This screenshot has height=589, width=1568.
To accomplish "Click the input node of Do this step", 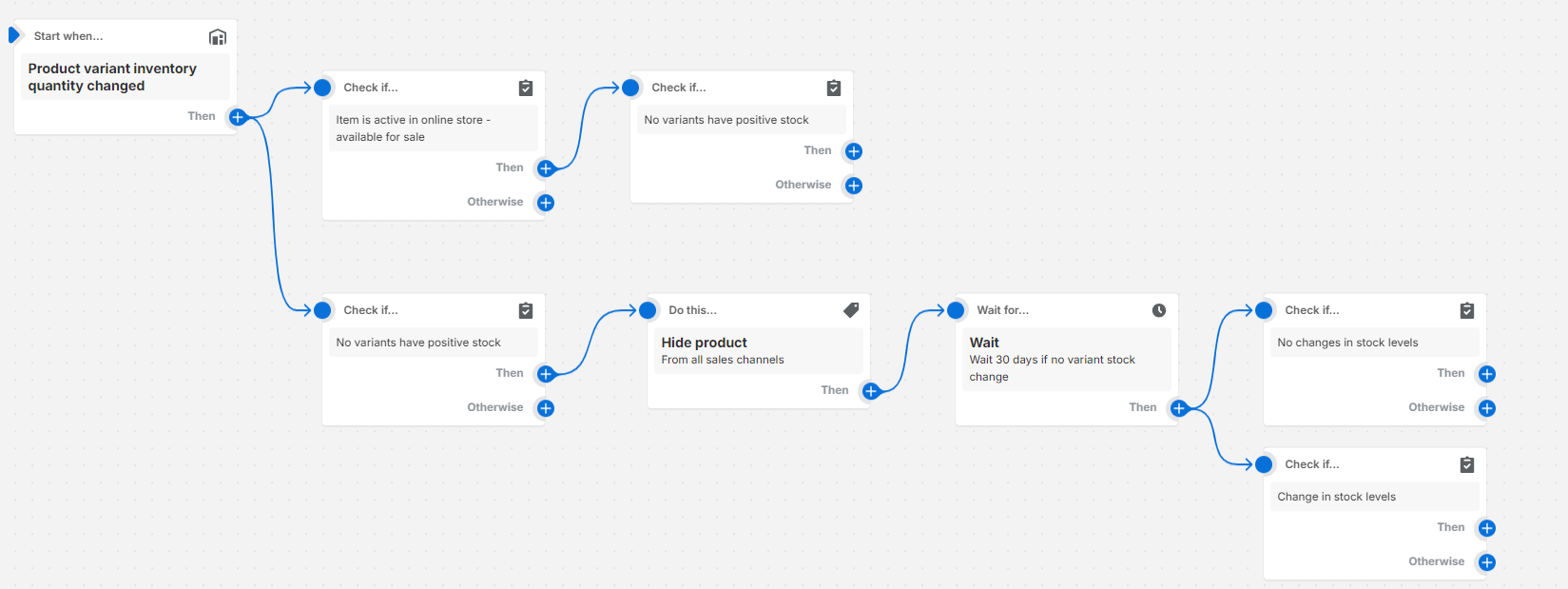I will pyautogui.click(x=648, y=310).
